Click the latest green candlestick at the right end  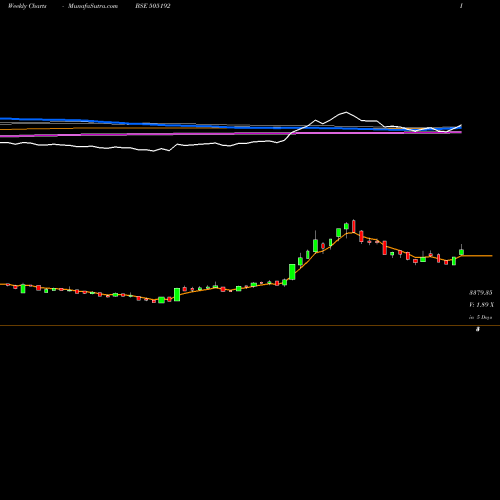461,252
